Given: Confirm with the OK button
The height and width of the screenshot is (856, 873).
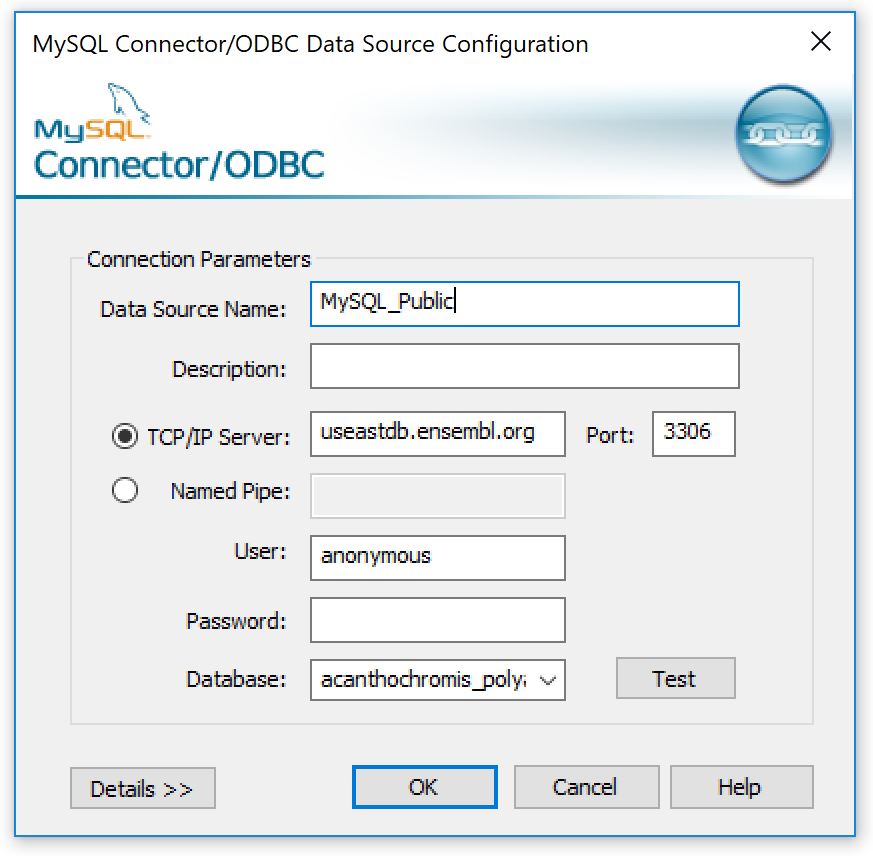Looking at the screenshot, I should coord(424,787).
